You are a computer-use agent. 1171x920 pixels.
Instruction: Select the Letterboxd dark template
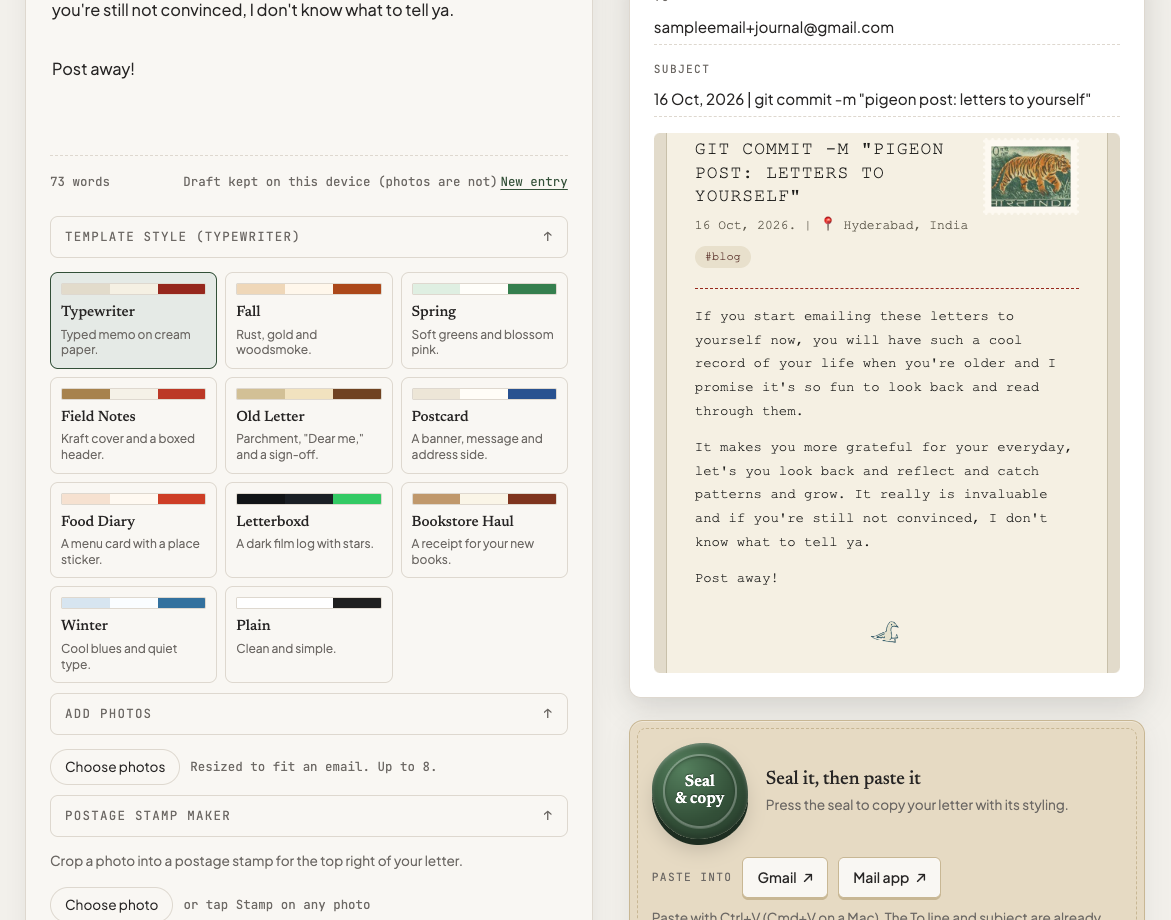(308, 530)
